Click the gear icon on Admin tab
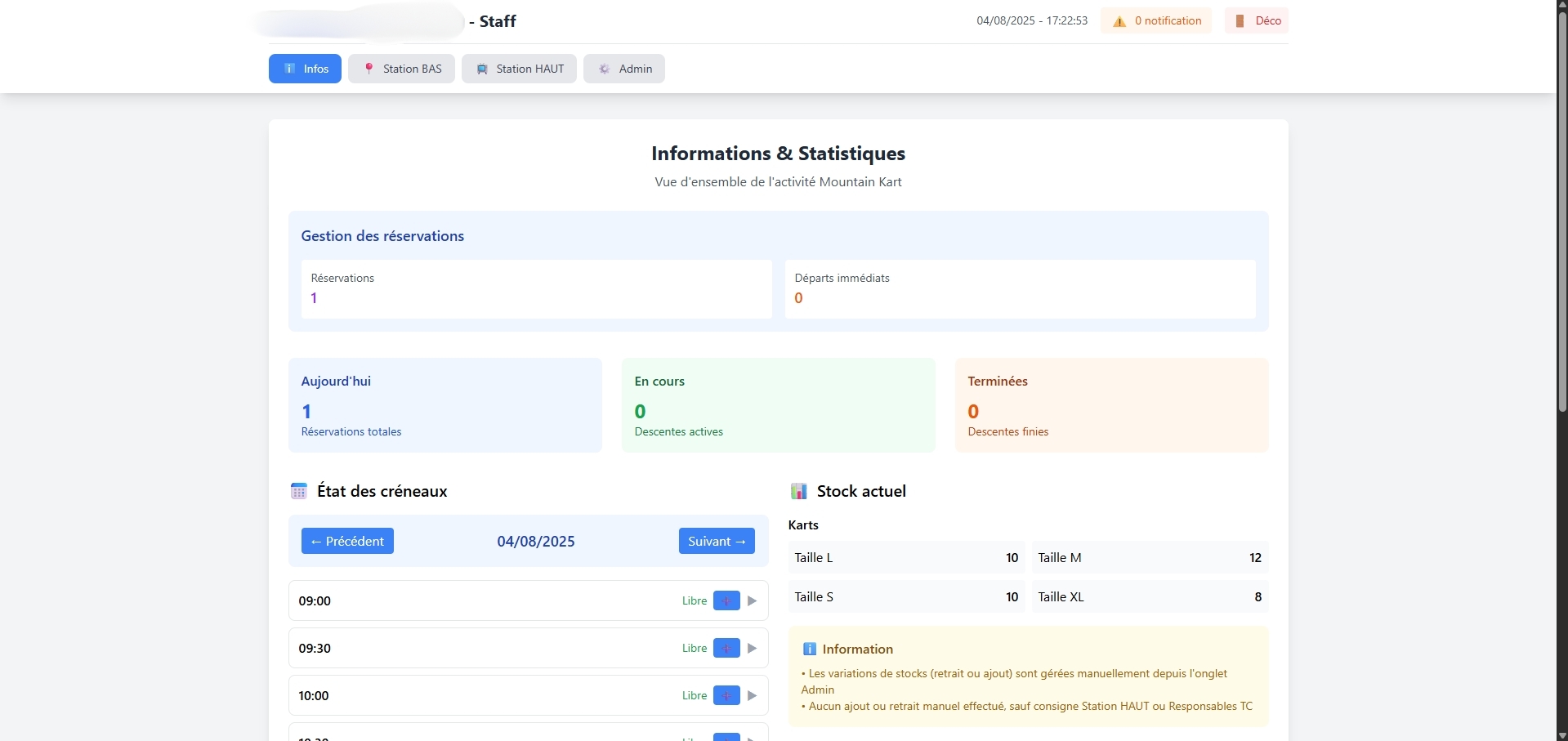This screenshot has width=1568, height=741. point(605,69)
